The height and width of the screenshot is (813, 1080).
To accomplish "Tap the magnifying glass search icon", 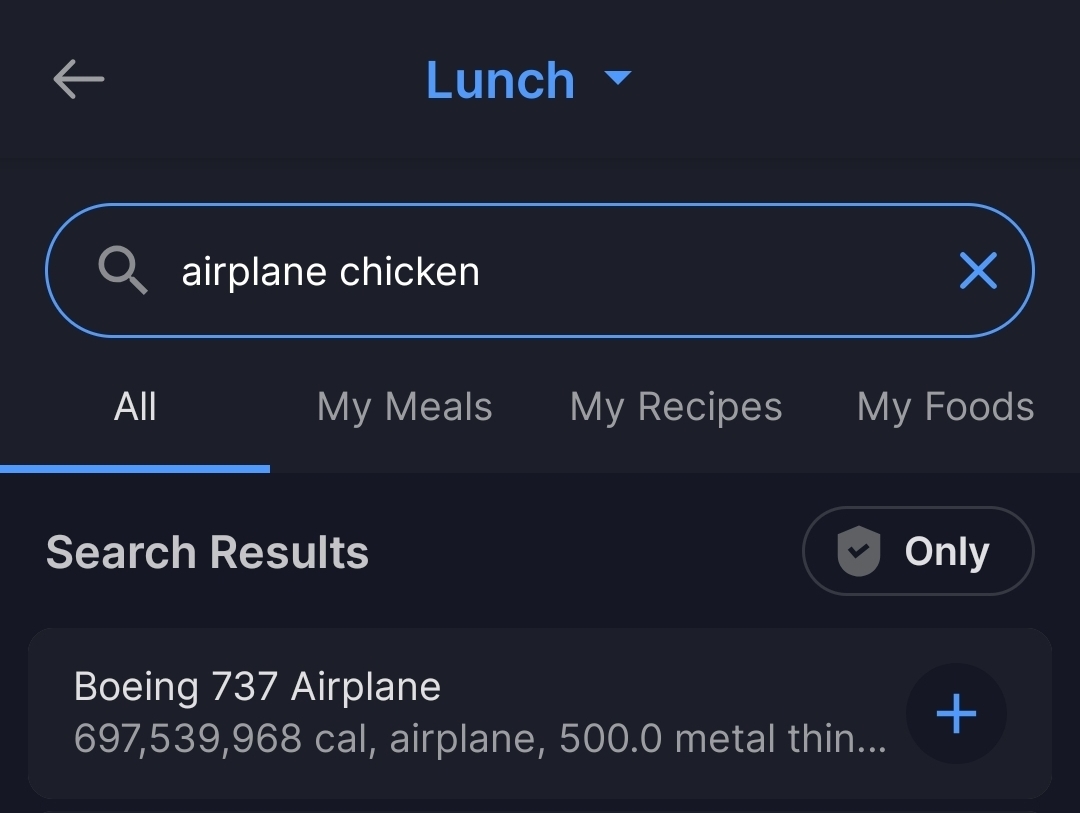I will click(x=123, y=271).
